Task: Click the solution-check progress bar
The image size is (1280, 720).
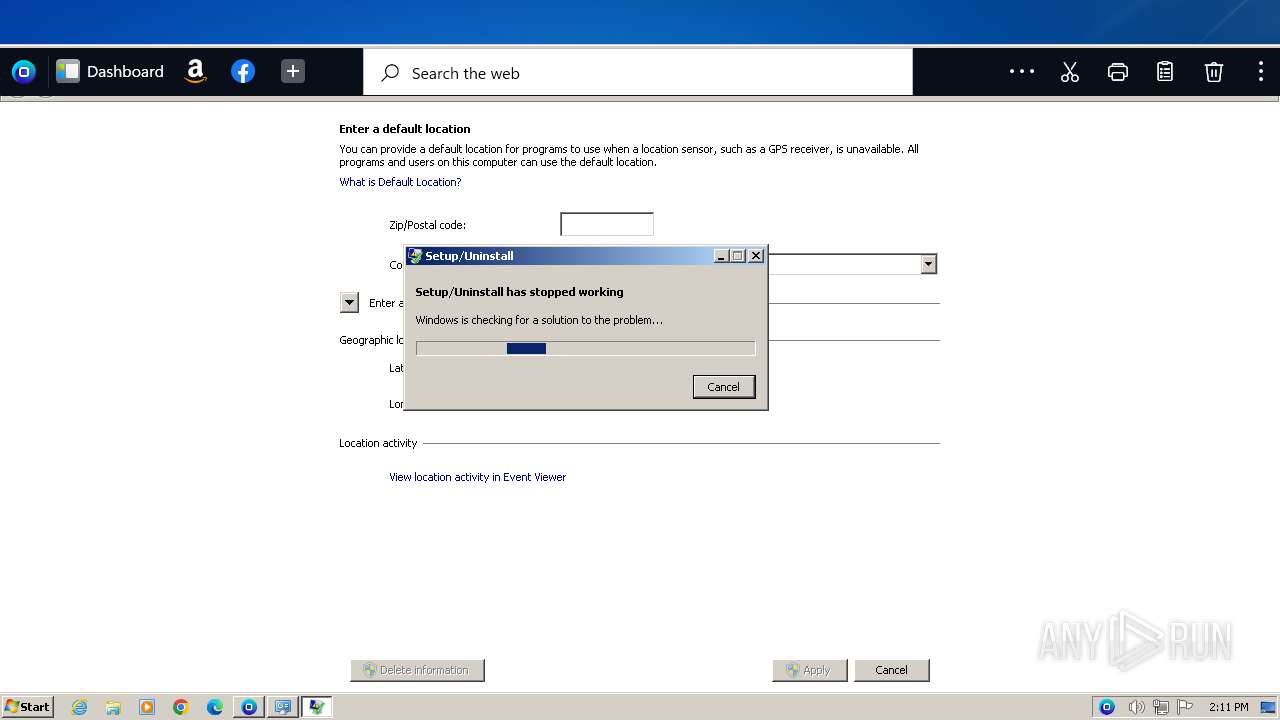Action: tap(585, 348)
